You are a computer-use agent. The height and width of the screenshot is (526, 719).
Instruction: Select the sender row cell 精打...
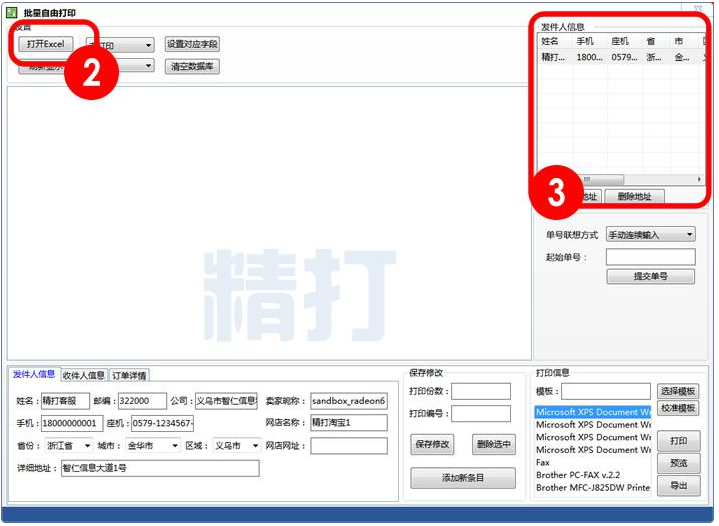555,57
